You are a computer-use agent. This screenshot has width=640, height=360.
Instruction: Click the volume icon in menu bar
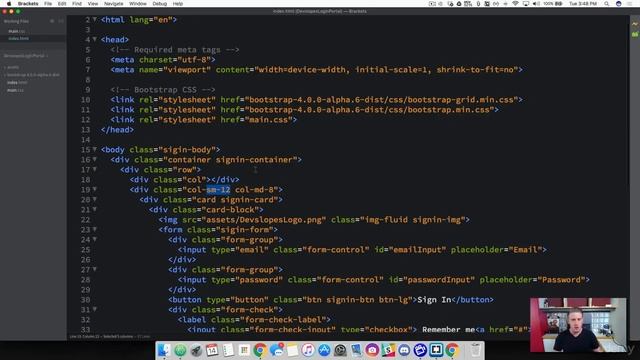point(536,4)
